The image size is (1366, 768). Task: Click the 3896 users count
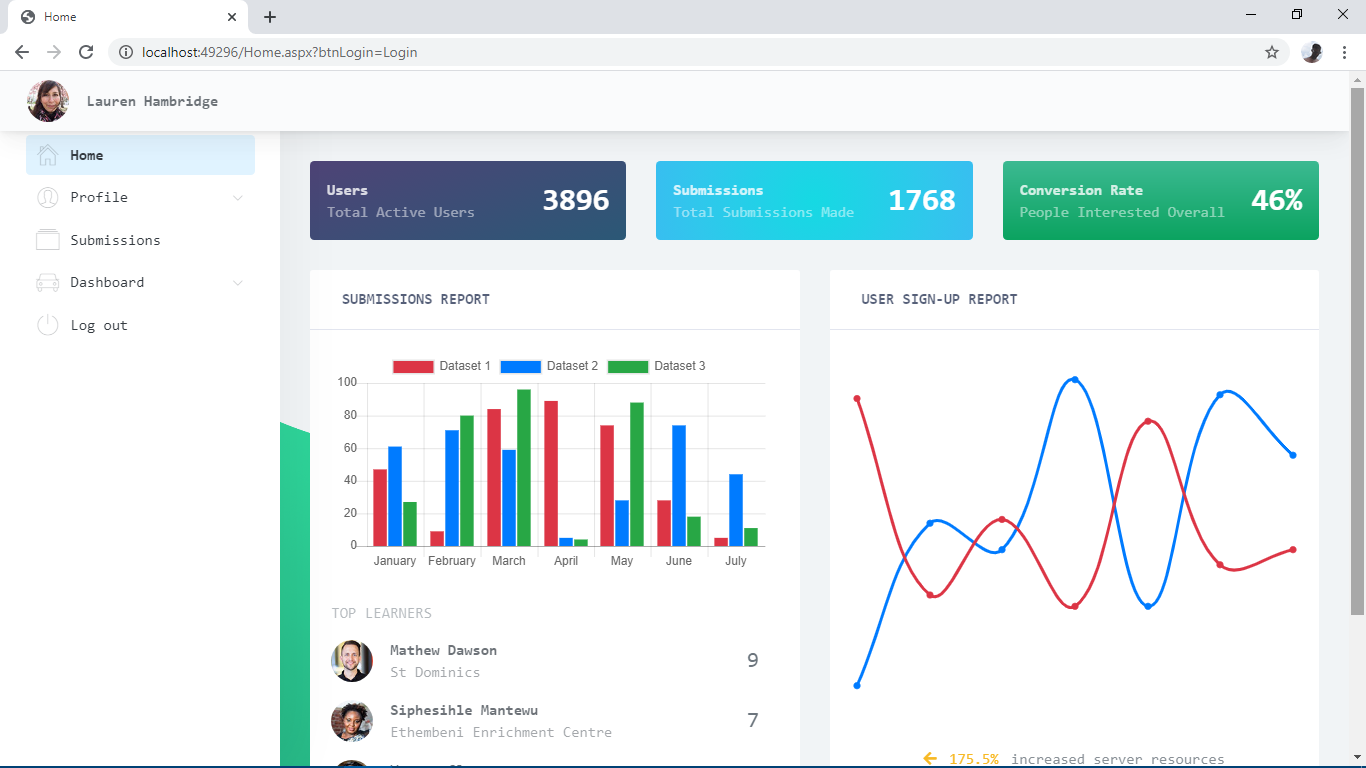pos(576,200)
